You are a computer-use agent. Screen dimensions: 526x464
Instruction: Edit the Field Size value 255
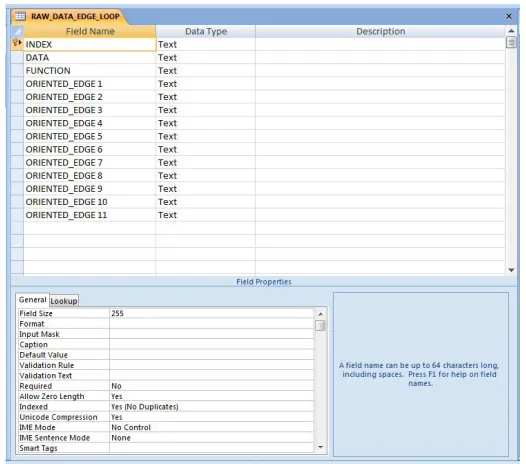(x=212, y=313)
